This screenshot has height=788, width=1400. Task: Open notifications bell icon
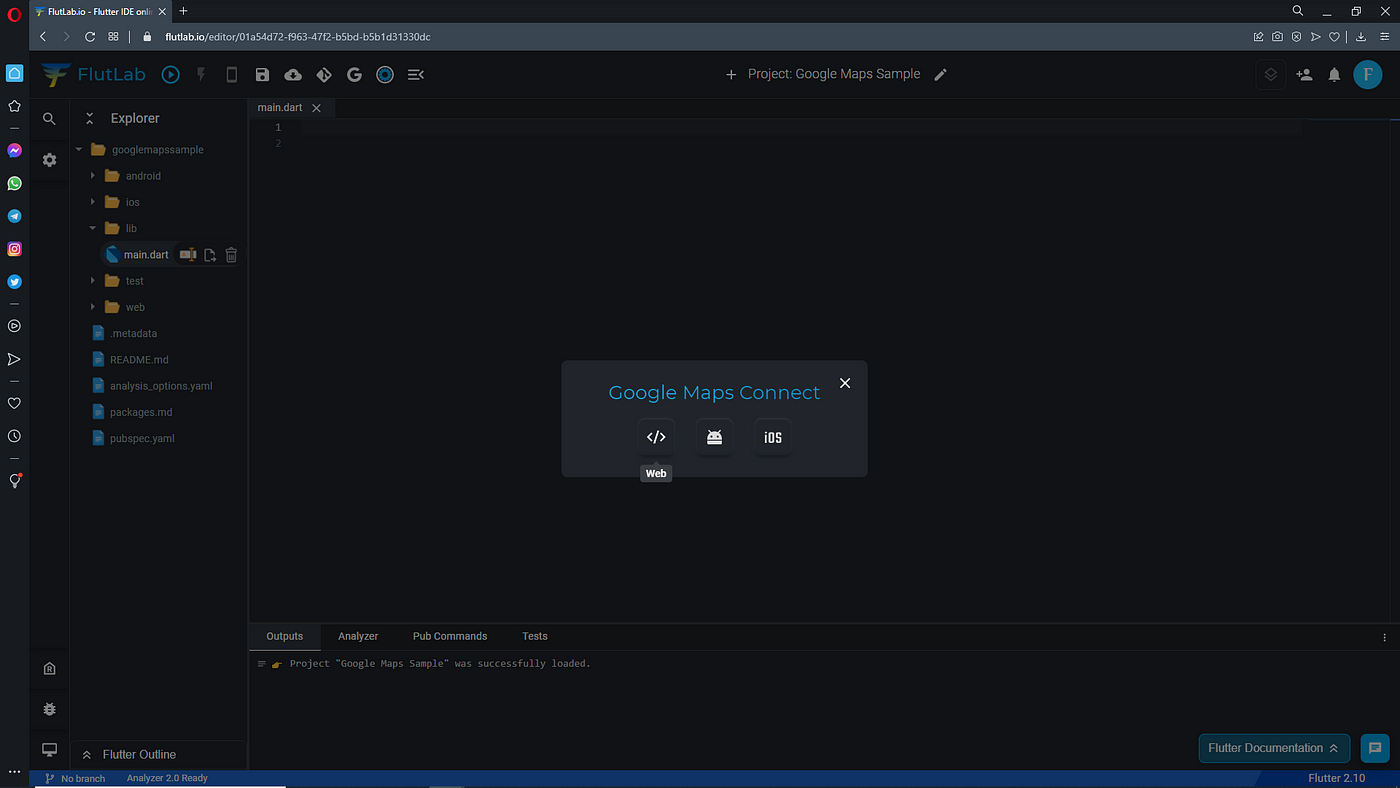1334,74
